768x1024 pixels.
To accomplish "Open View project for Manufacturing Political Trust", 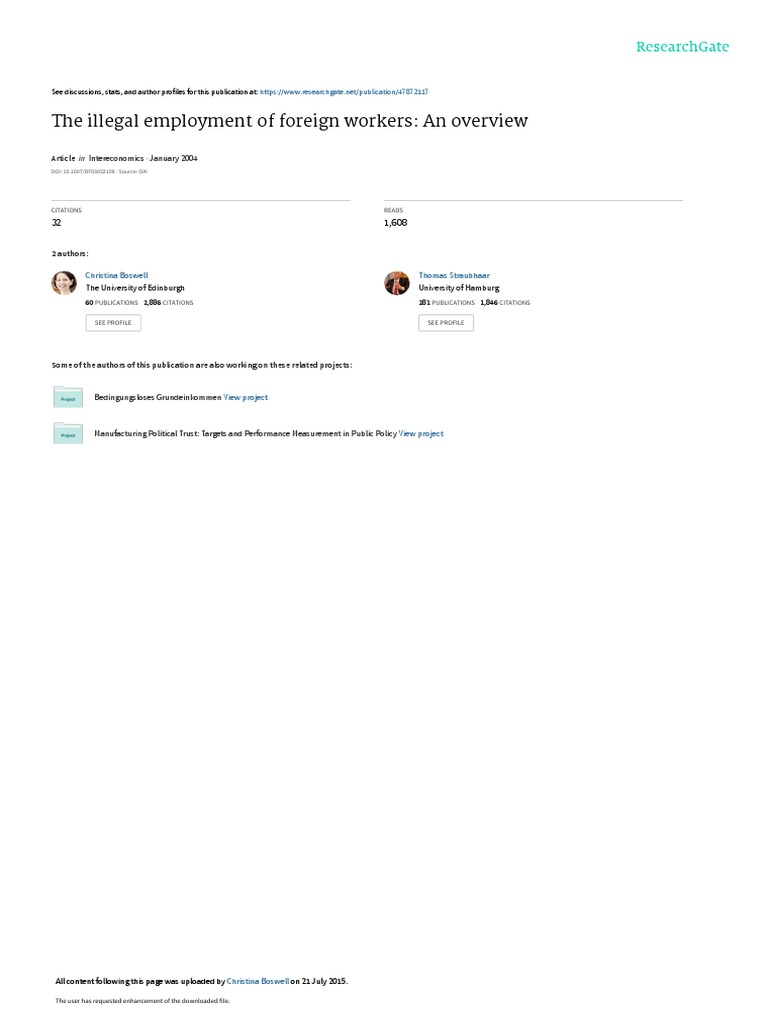I will coord(421,434).
